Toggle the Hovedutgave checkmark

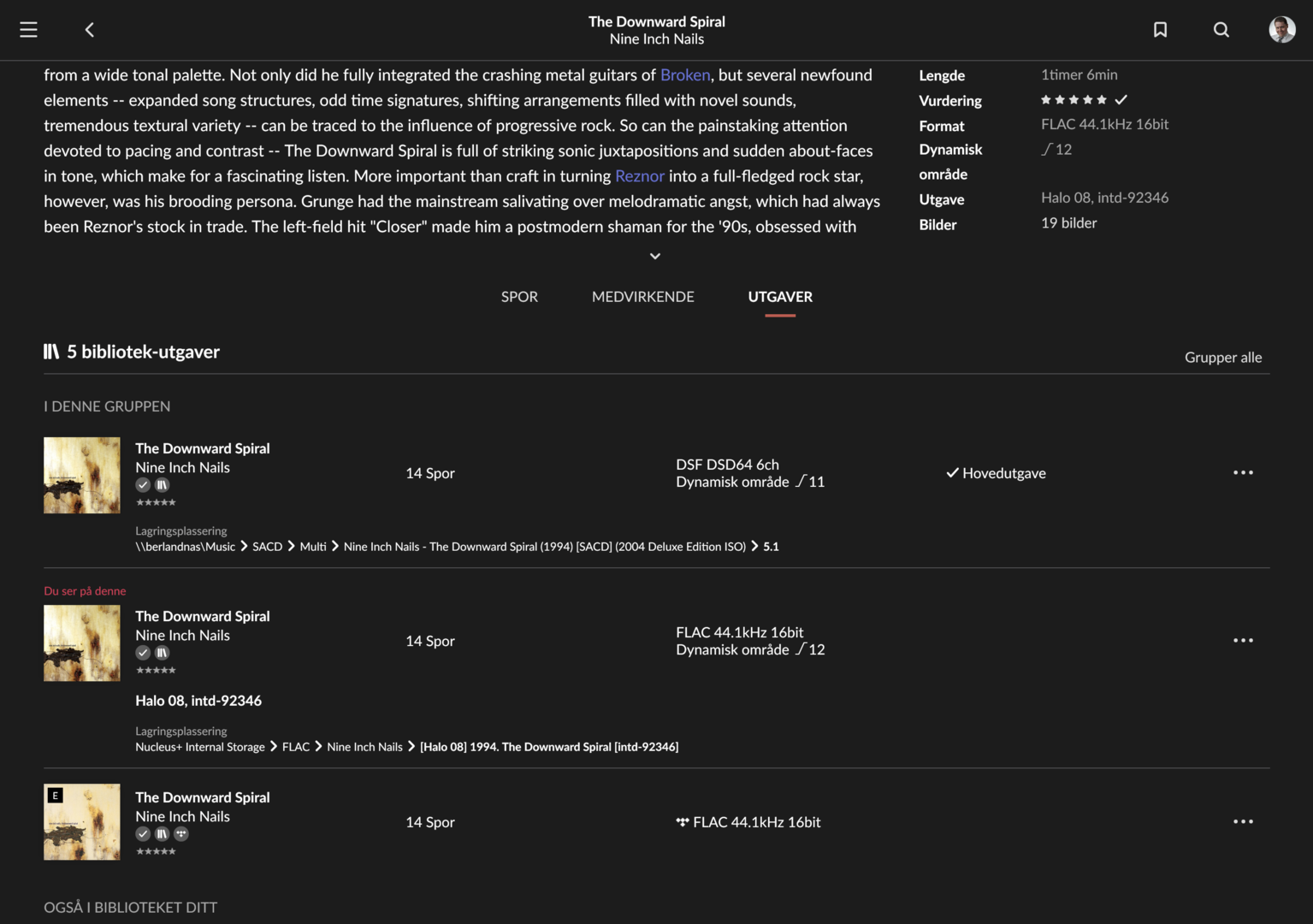point(952,473)
